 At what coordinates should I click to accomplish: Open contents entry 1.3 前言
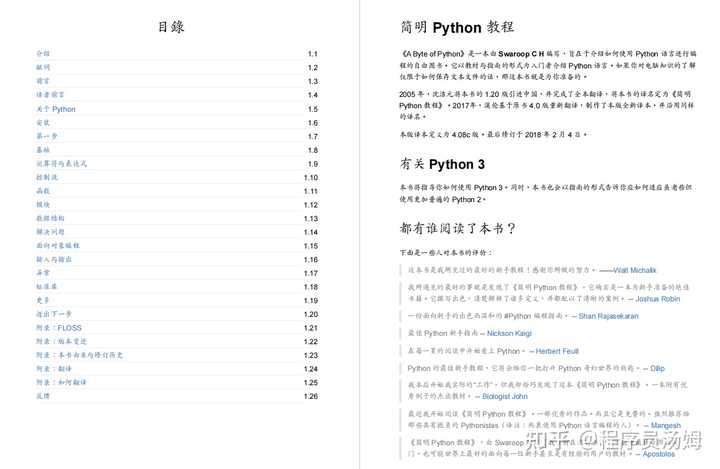(x=43, y=81)
